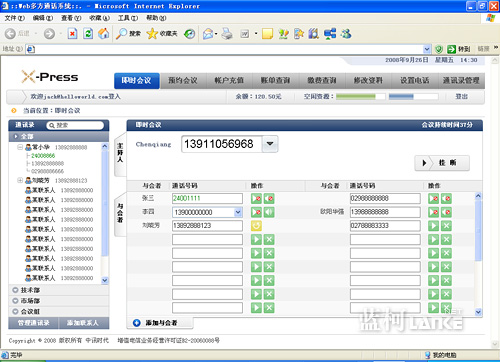Remove participant 02788883333 with X icon

point(446,226)
